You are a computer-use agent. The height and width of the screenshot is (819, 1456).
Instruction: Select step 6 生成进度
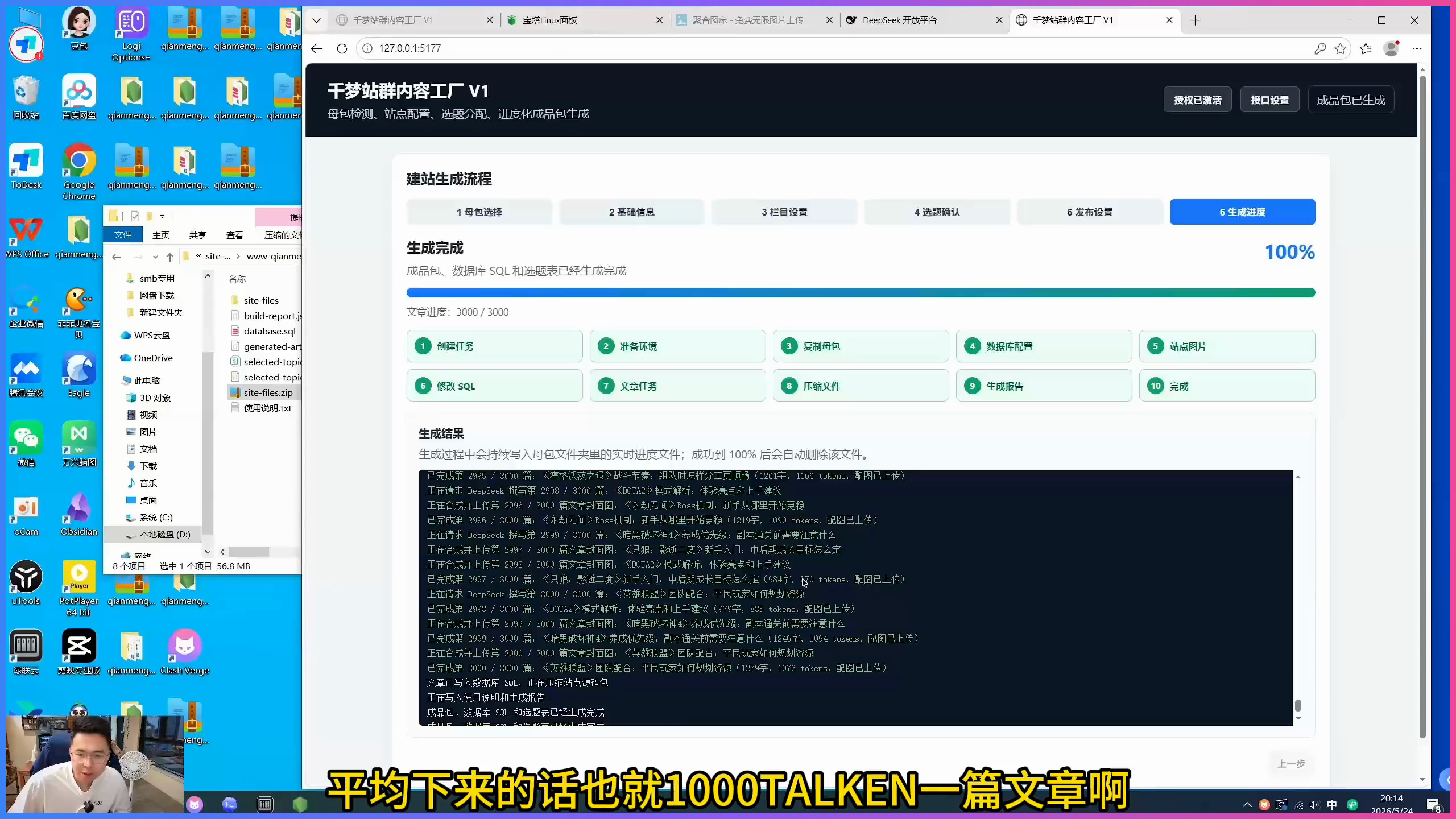tap(1242, 212)
